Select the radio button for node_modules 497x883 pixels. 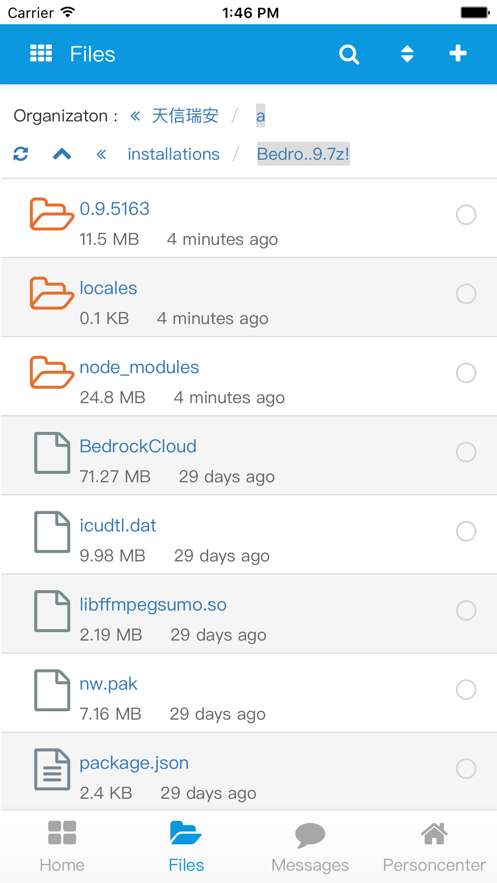[x=466, y=373]
